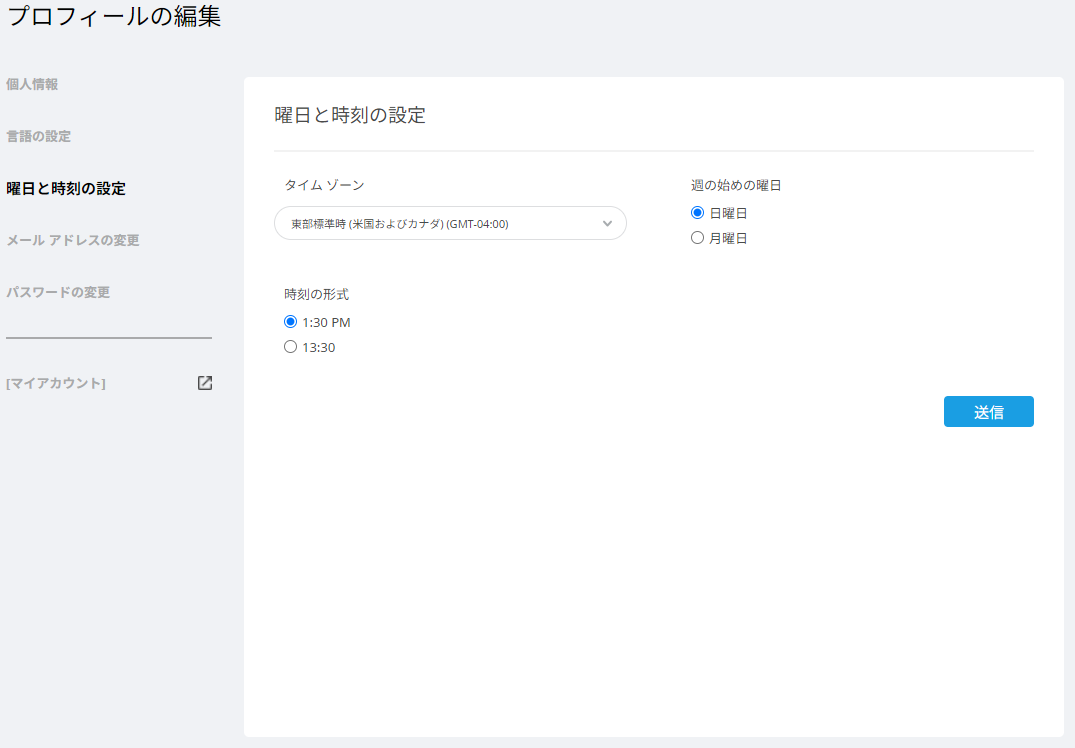Choose the 13:30 time format option
The height and width of the screenshot is (748, 1075).
point(290,347)
